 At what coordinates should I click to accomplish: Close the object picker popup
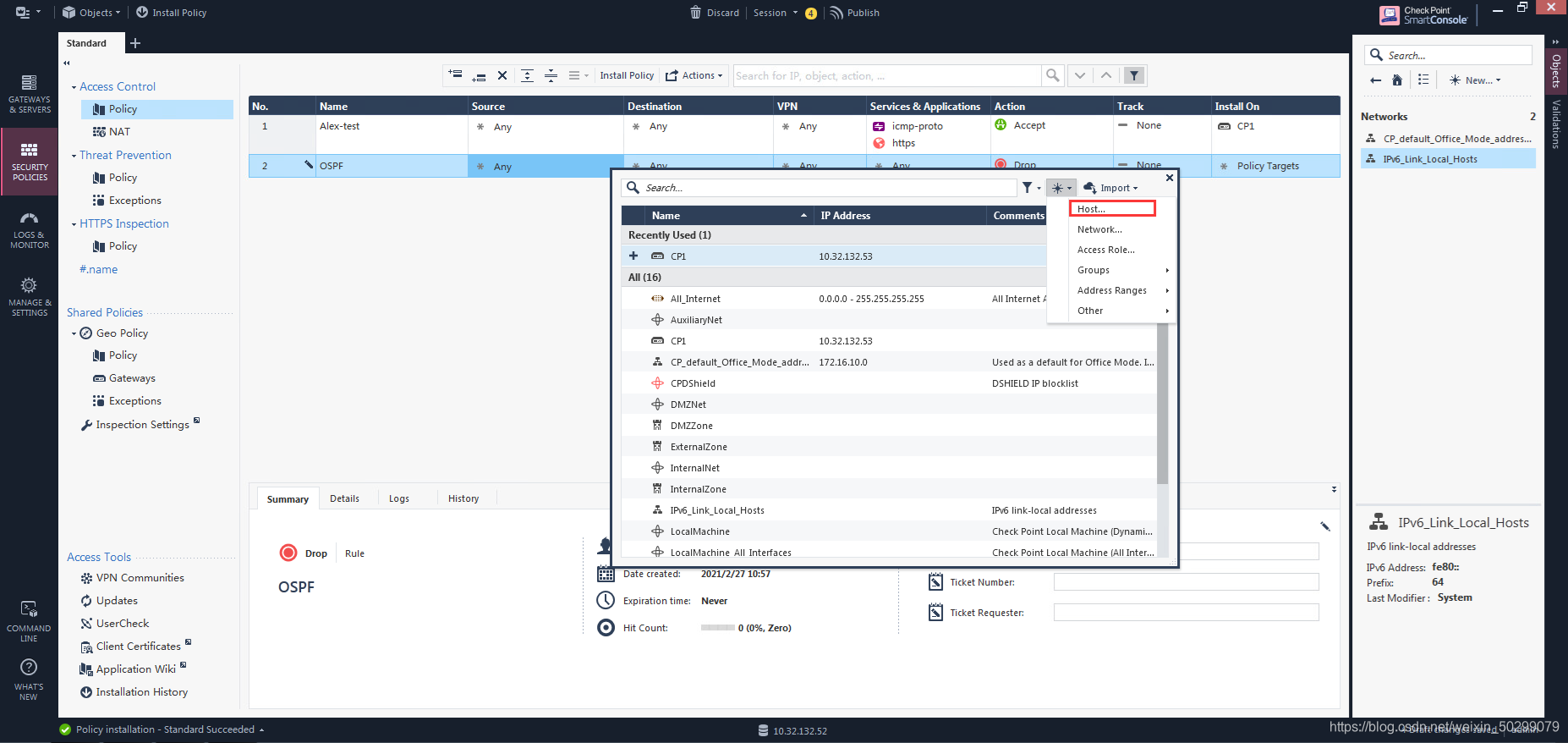click(x=1170, y=178)
